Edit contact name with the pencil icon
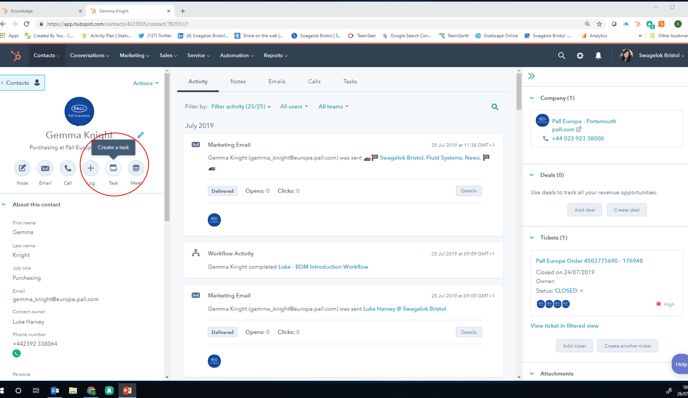The image size is (688, 398). tap(140, 135)
